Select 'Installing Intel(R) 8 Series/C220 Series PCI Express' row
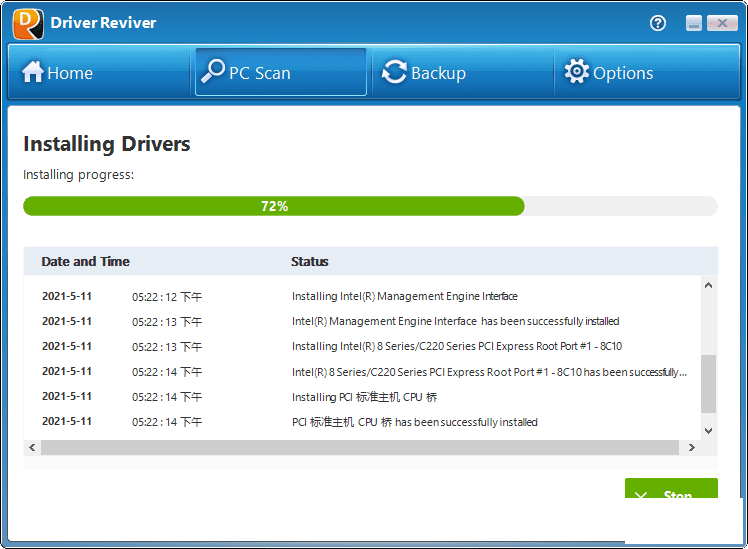This screenshot has width=748, height=549. tap(363, 346)
